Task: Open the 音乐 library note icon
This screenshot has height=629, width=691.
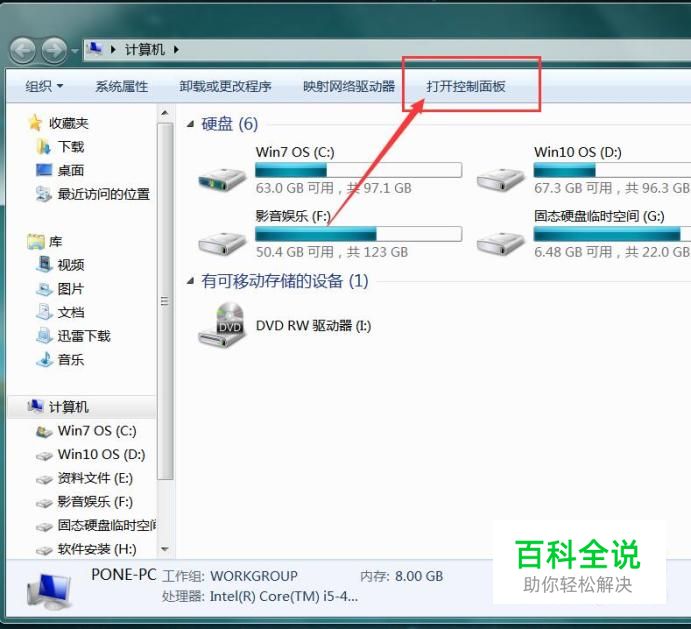Action: tap(44, 360)
